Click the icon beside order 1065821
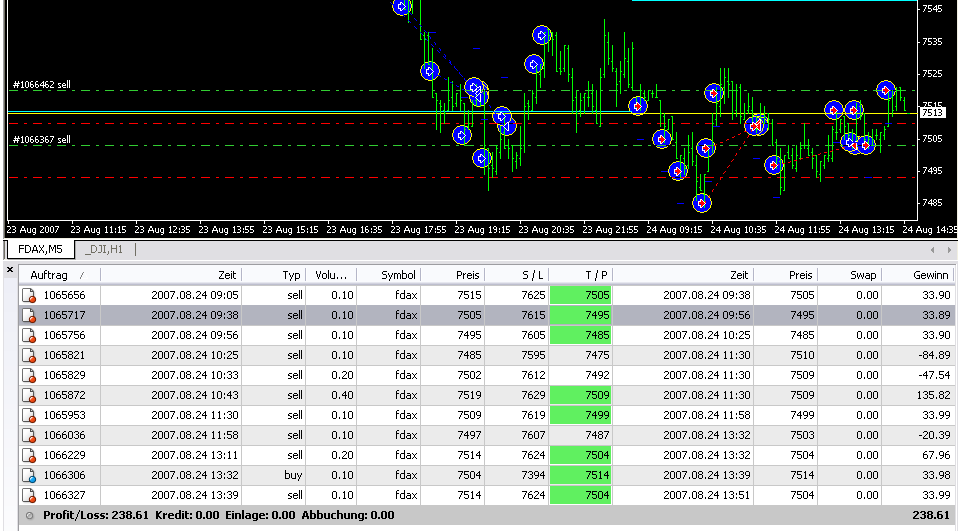This screenshot has width=958, height=531. point(29,355)
